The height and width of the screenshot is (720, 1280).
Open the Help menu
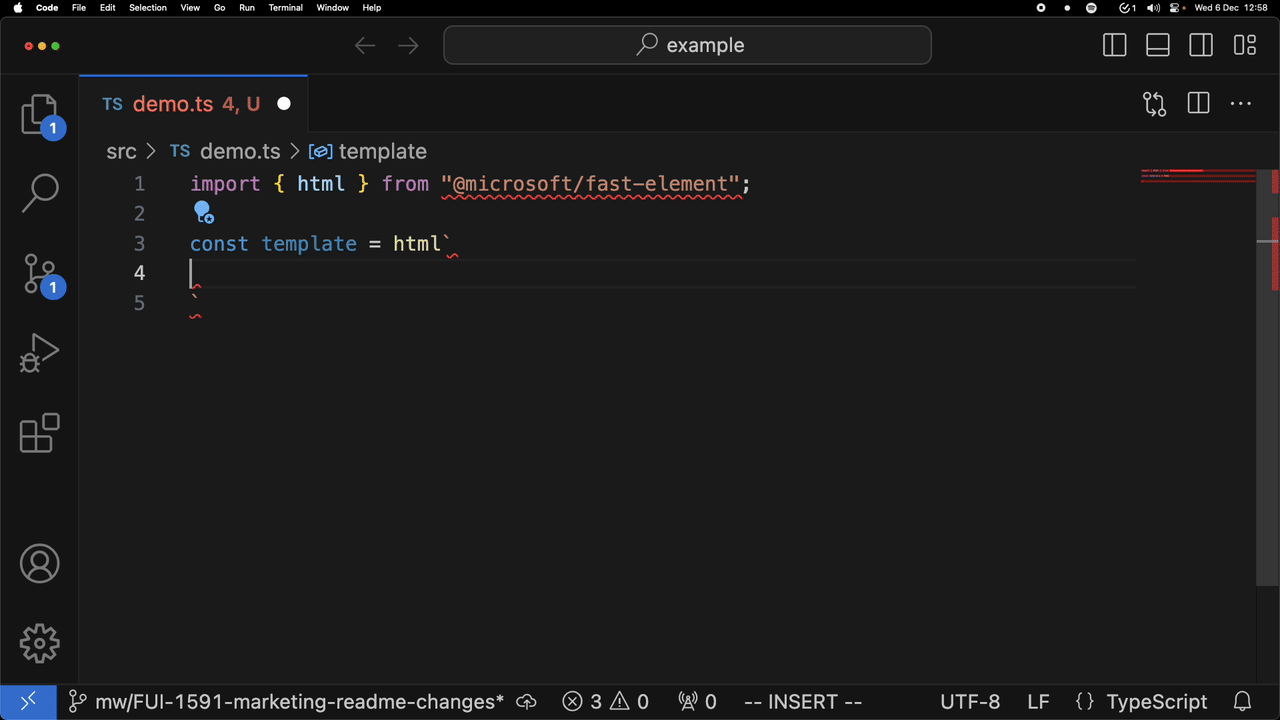[372, 7]
